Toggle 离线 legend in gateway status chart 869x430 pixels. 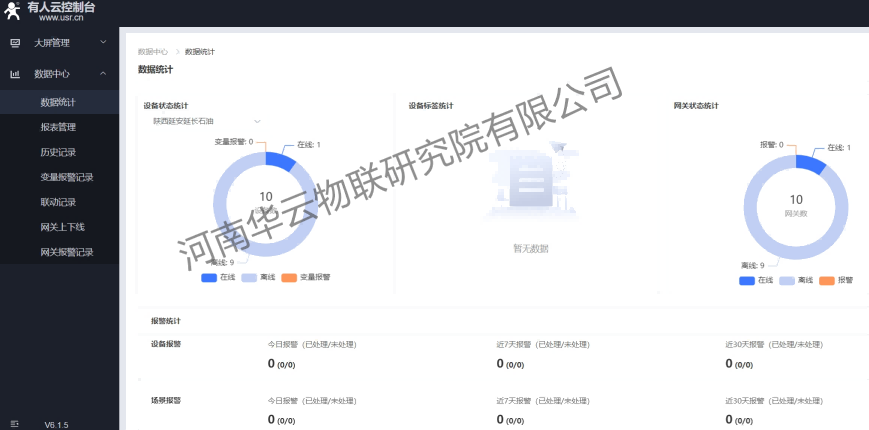[x=796, y=280]
